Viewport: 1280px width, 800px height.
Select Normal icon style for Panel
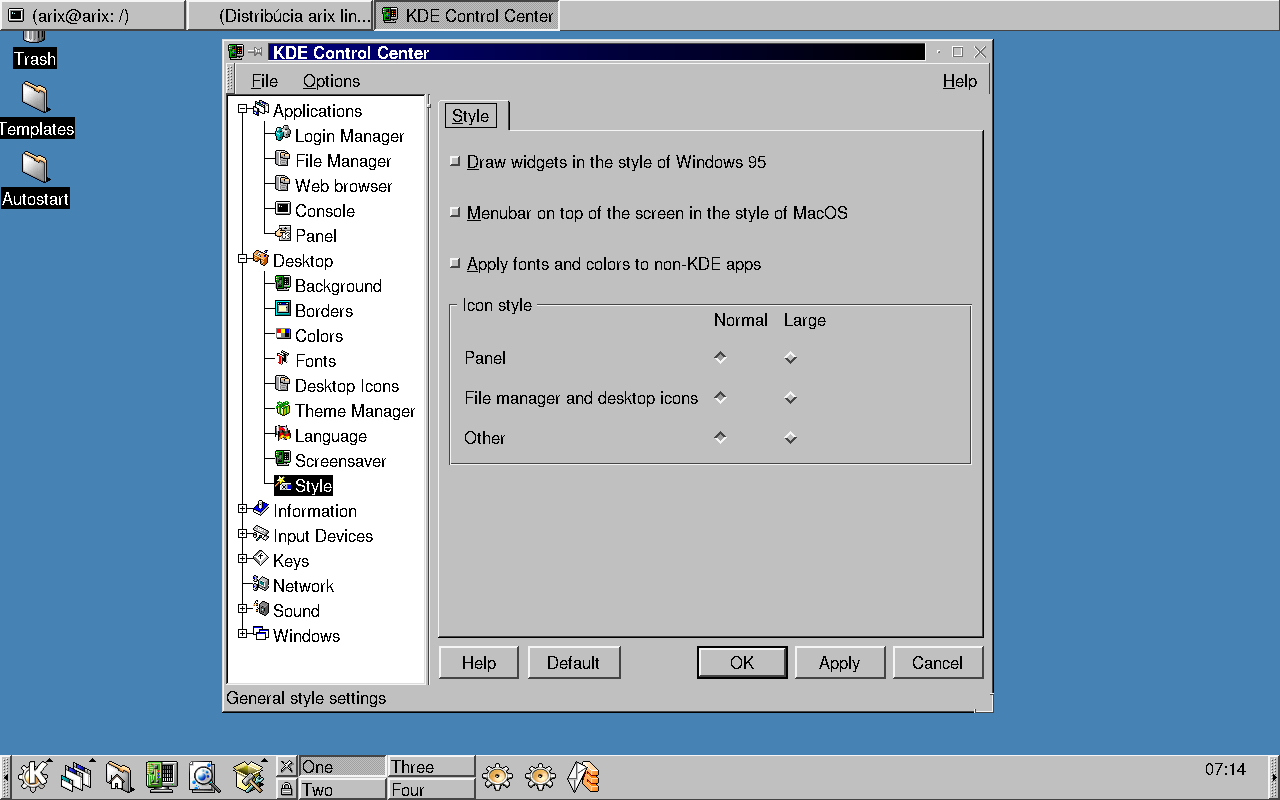(x=720, y=357)
